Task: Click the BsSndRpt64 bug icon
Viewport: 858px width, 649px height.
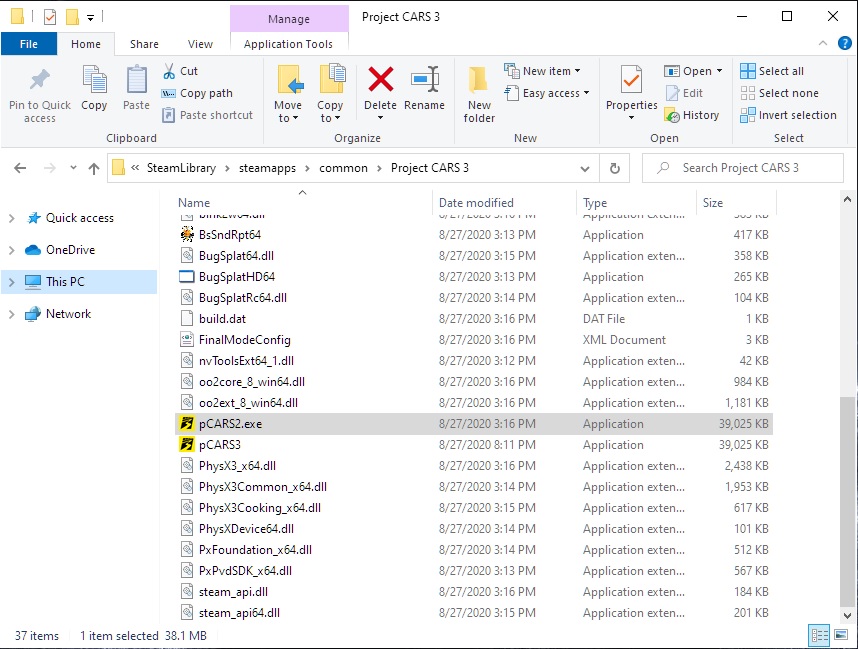Action: (x=187, y=235)
